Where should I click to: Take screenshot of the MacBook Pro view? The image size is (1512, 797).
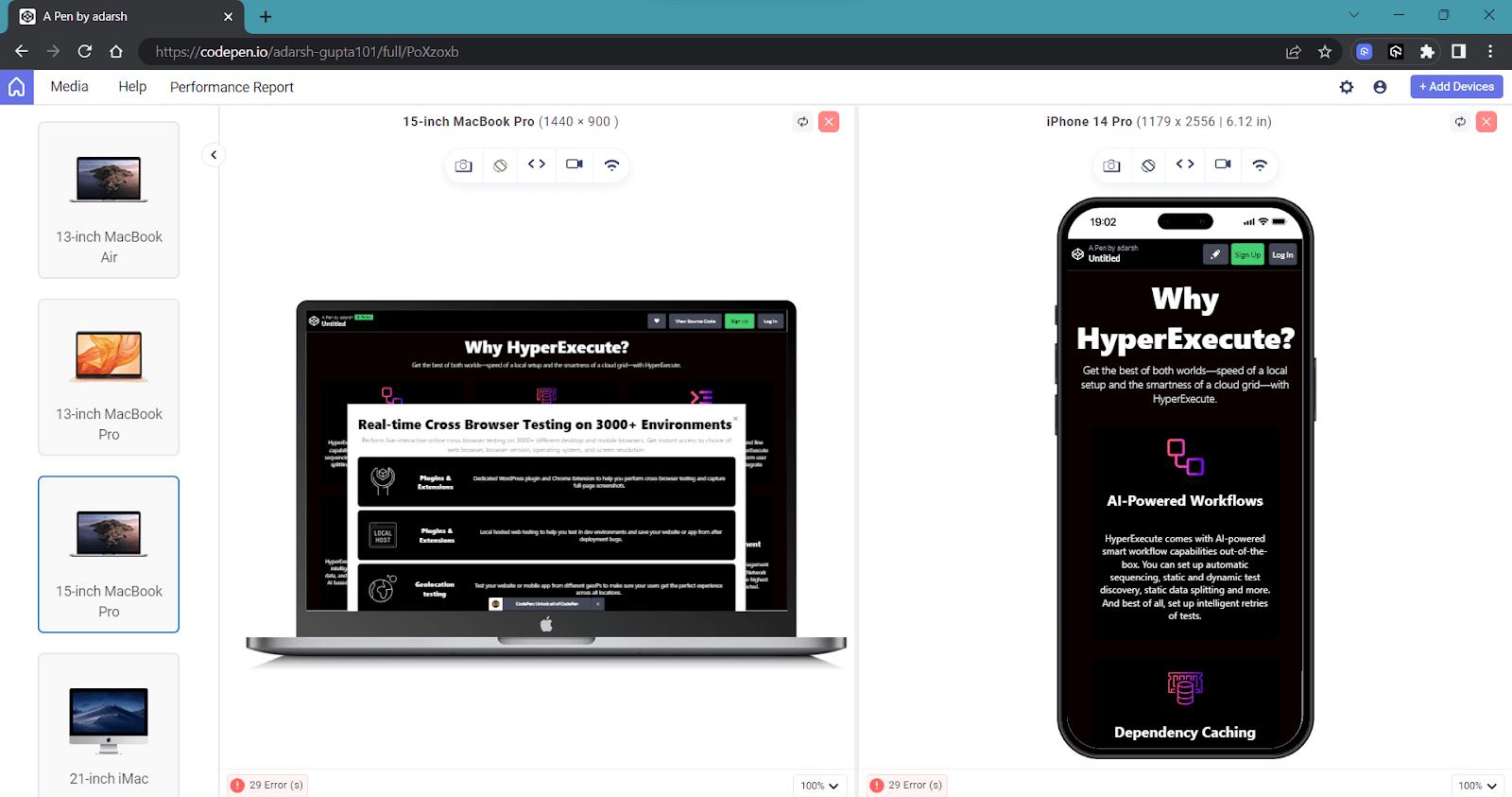[463, 165]
